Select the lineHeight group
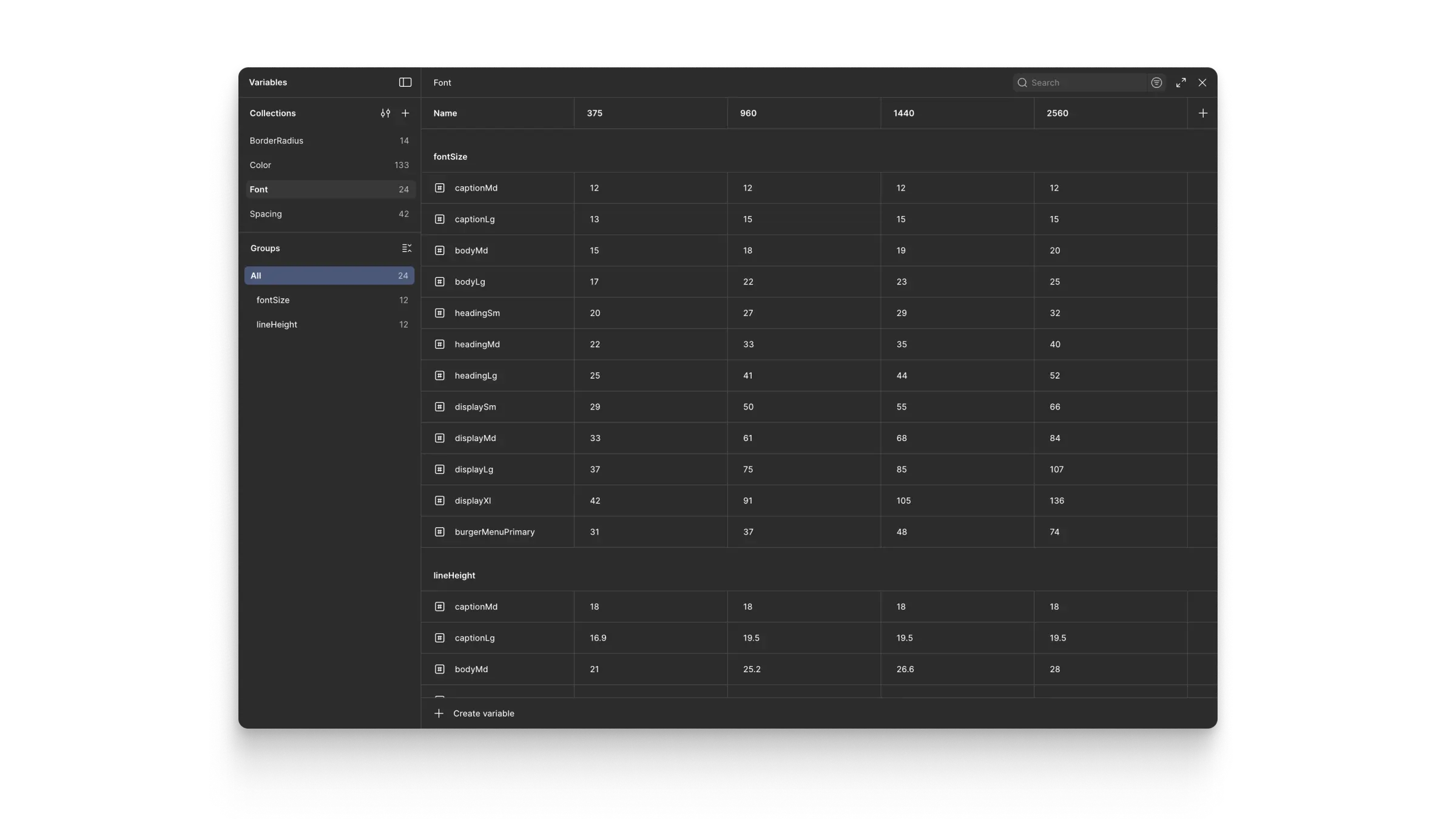This screenshot has width=1456, height=819. tap(277, 325)
